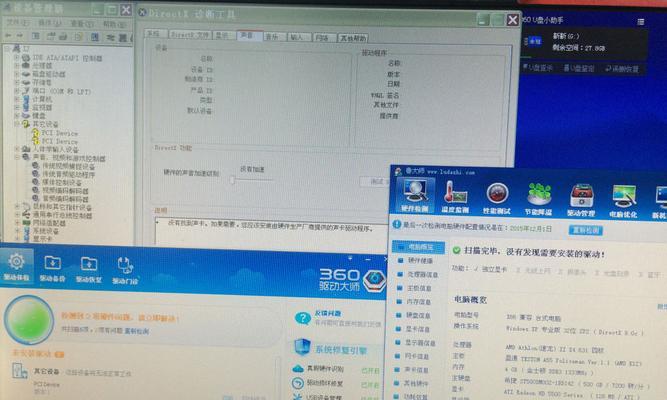Screen dimensions: 667x400
Task: Select 媒体控制设备 in Device Manager tree
Action: click(x=61, y=183)
